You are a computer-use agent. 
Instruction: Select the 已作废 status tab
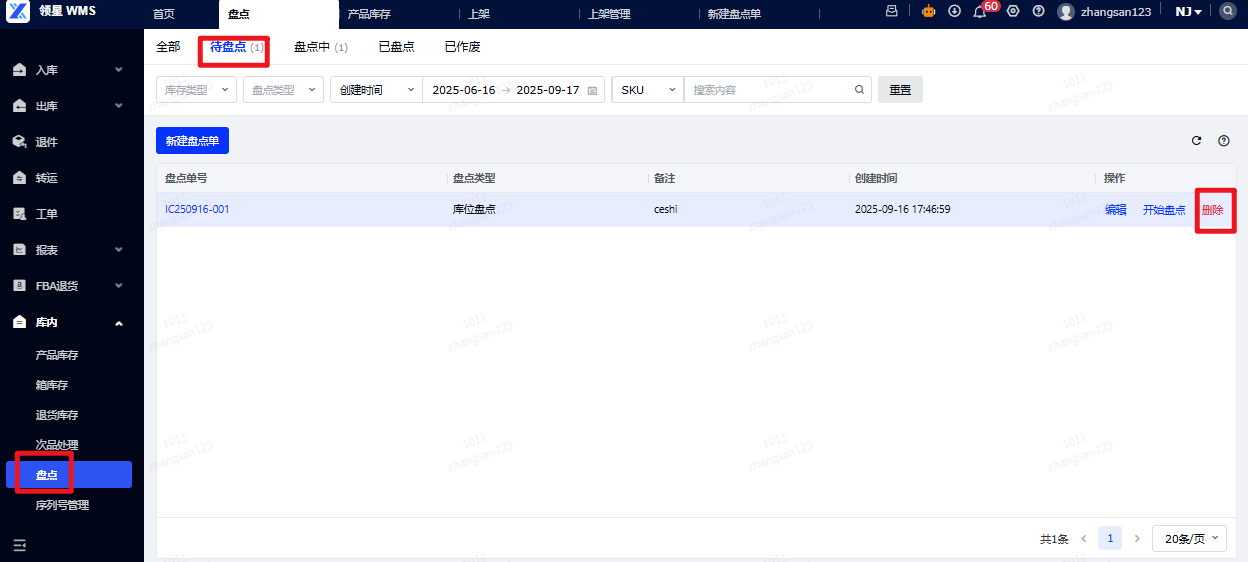462,47
